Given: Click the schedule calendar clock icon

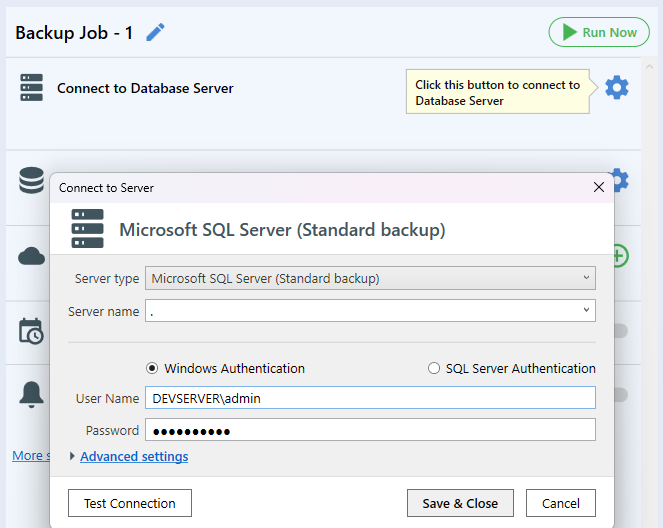Looking at the screenshot, I should tap(31, 331).
